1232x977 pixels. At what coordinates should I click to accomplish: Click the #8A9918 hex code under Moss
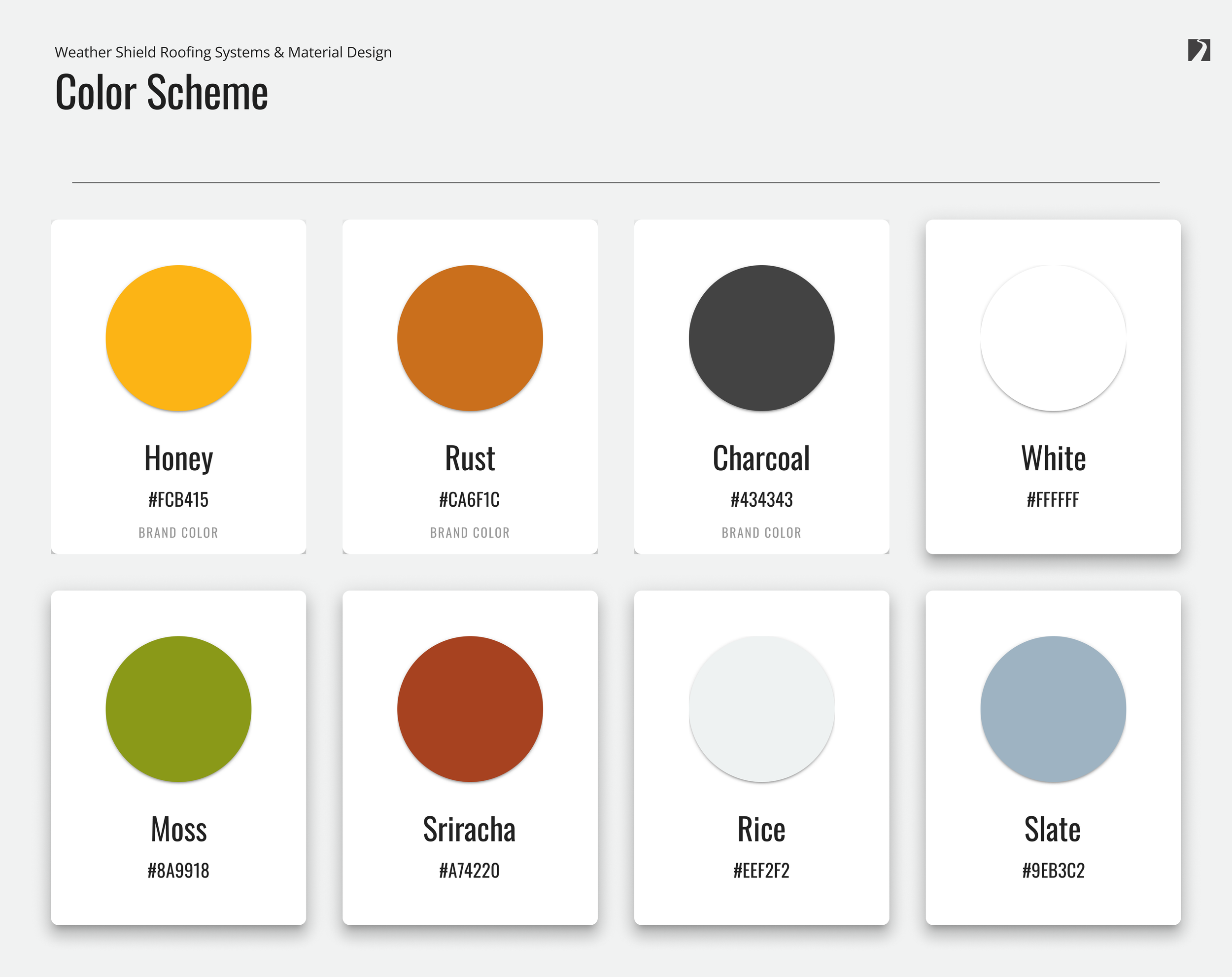(x=178, y=871)
